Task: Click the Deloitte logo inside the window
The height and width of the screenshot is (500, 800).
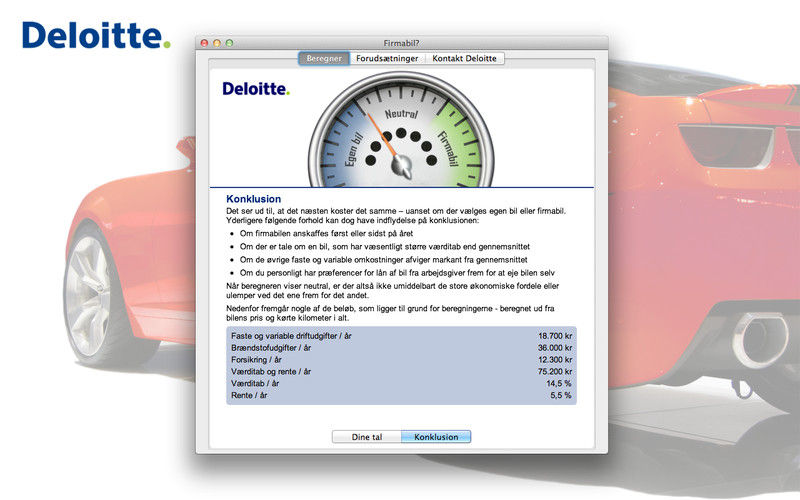Action: (x=256, y=89)
